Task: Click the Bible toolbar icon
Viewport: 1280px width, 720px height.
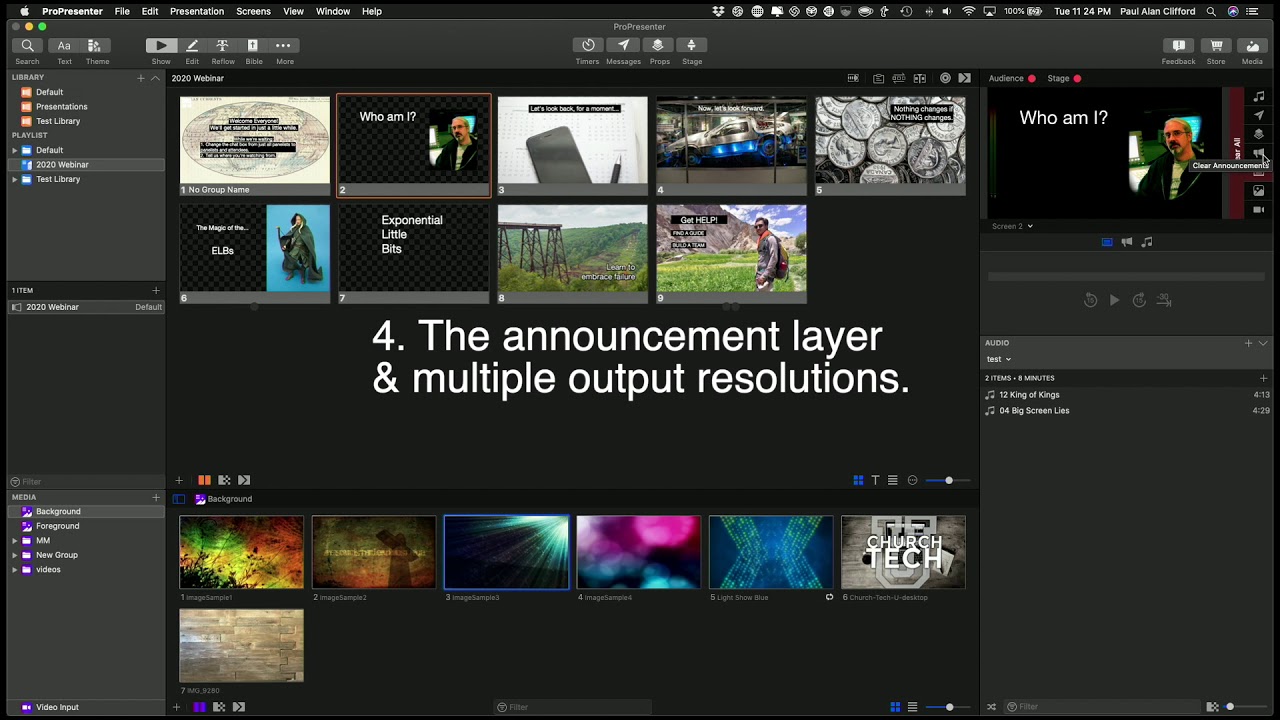Action: pos(253,46)
